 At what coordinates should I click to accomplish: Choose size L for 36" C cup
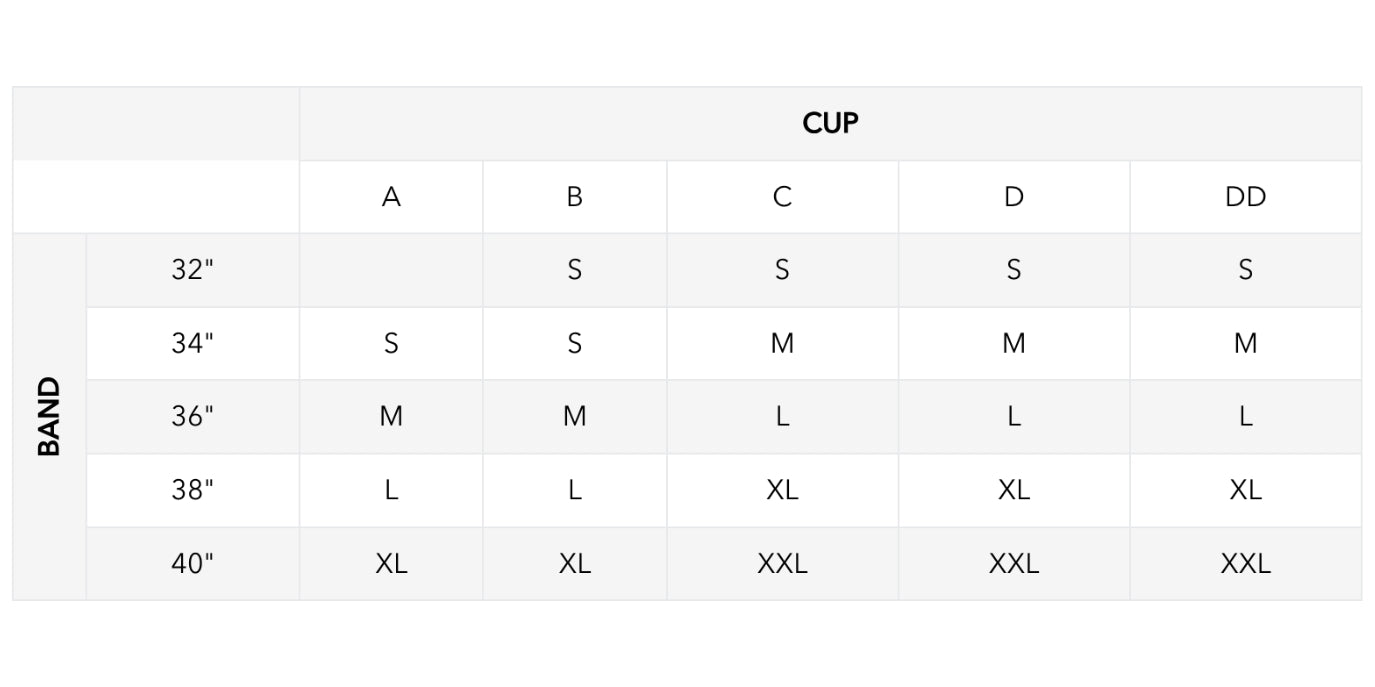click(782, 416)
